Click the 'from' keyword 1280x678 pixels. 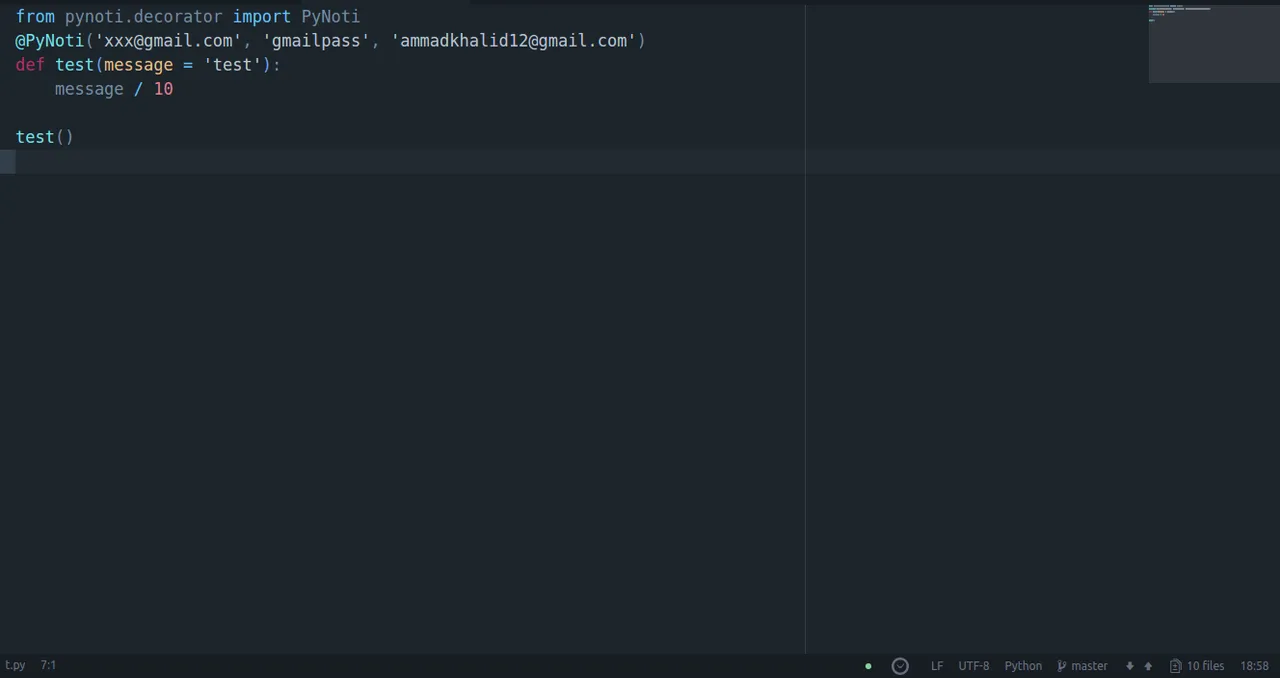[35, 16]
